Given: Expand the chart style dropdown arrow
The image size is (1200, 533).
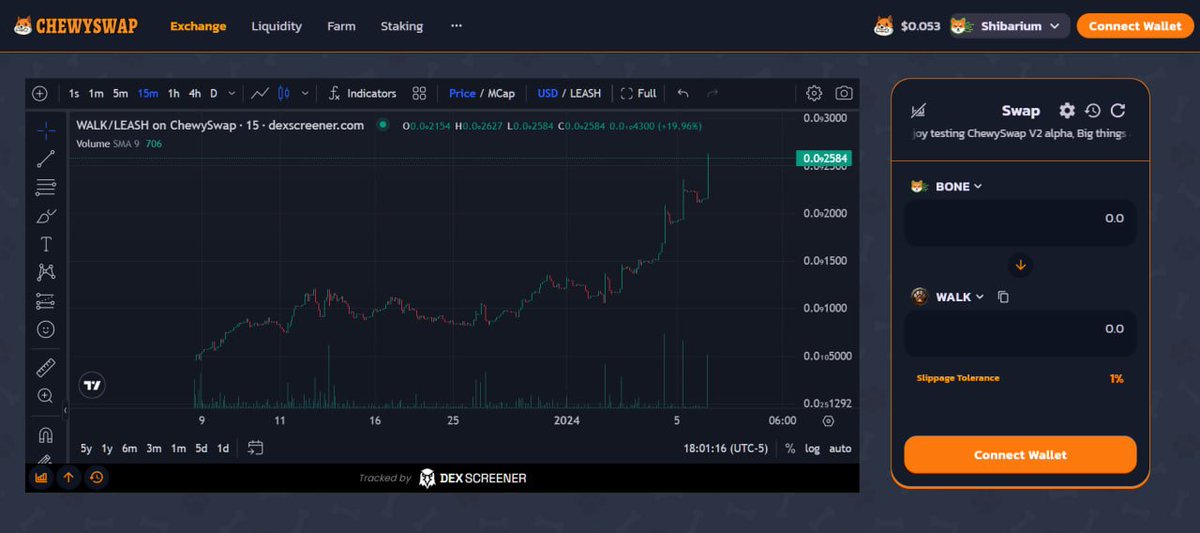Looking at the screenshot, I should 304,93.
